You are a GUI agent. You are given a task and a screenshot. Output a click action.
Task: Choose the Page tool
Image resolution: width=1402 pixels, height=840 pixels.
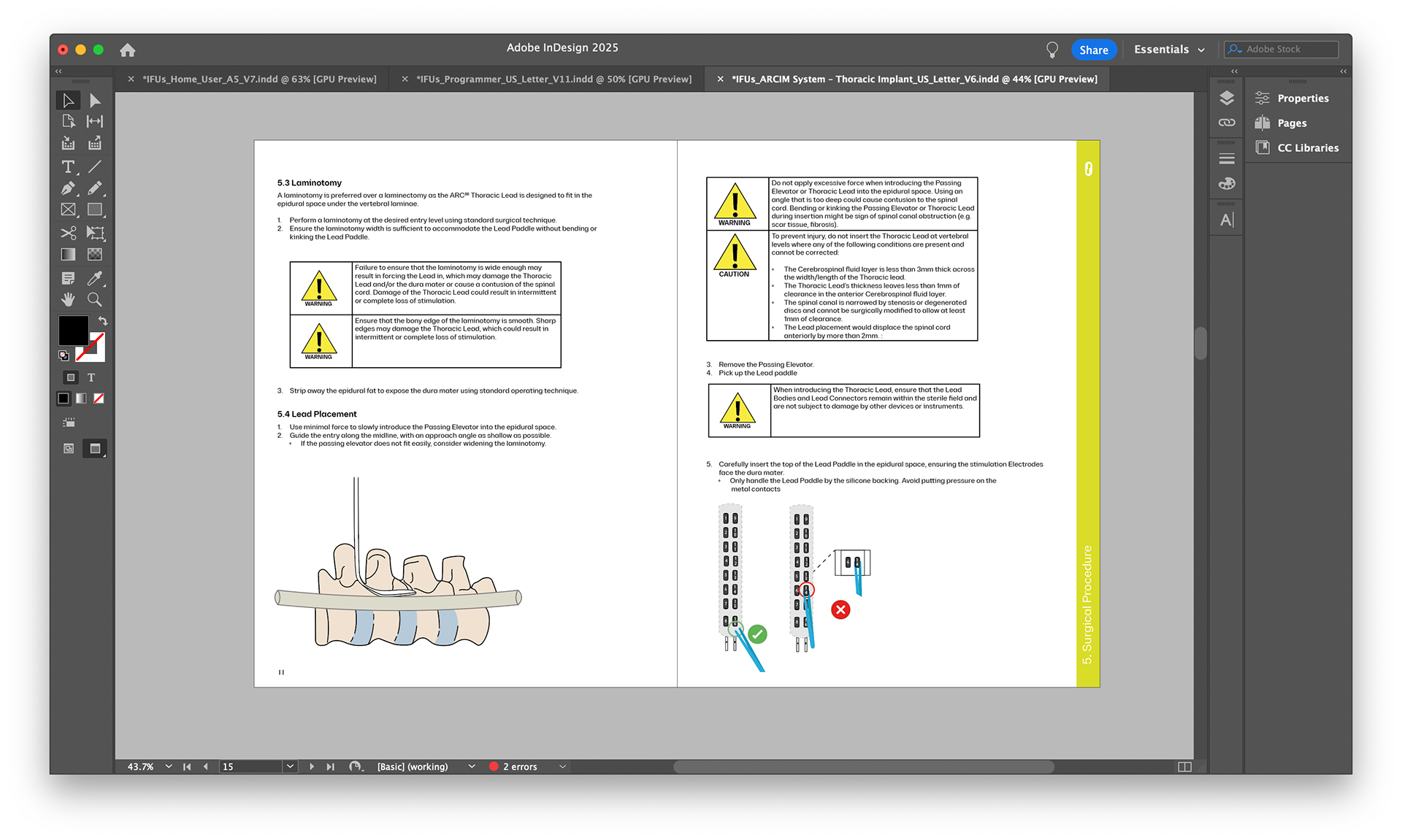pos(68,121)
